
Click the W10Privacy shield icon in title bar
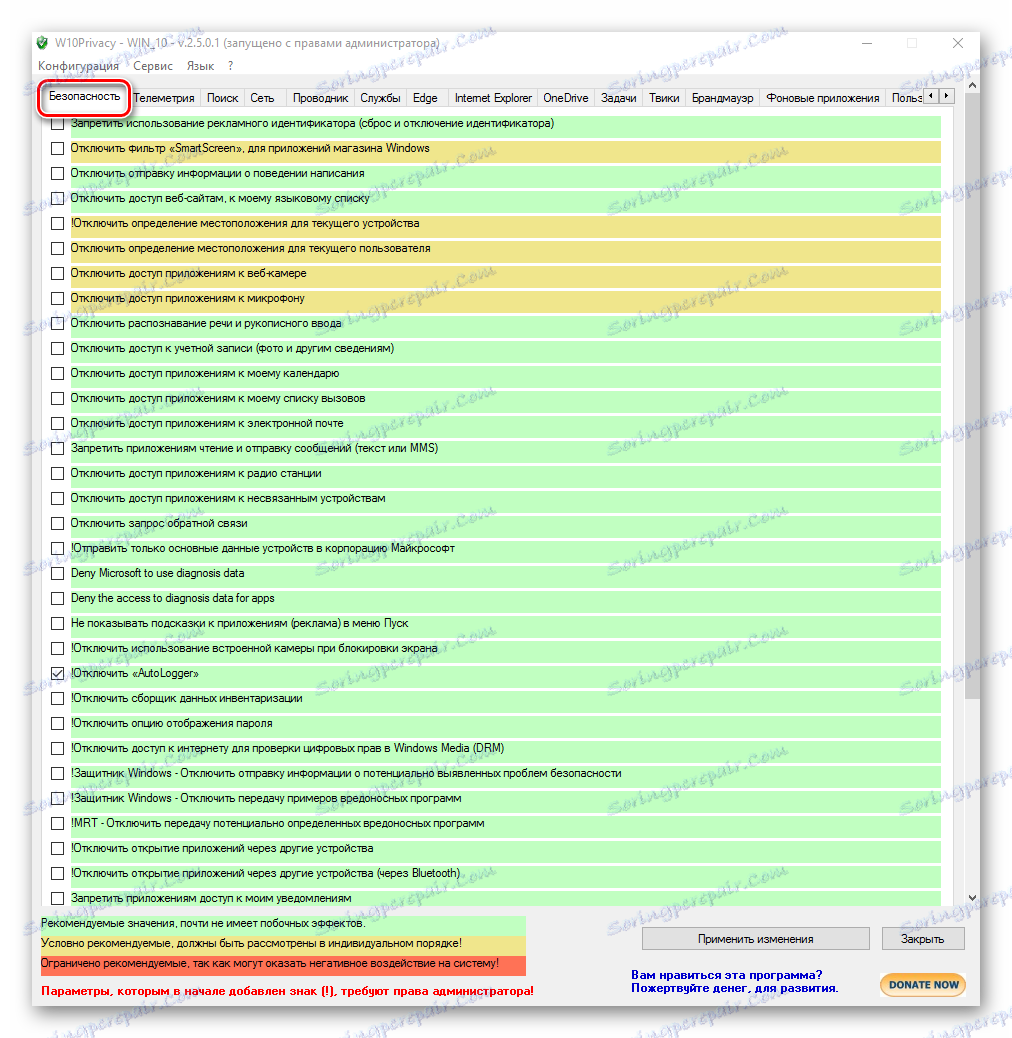[x=41, y=43]
